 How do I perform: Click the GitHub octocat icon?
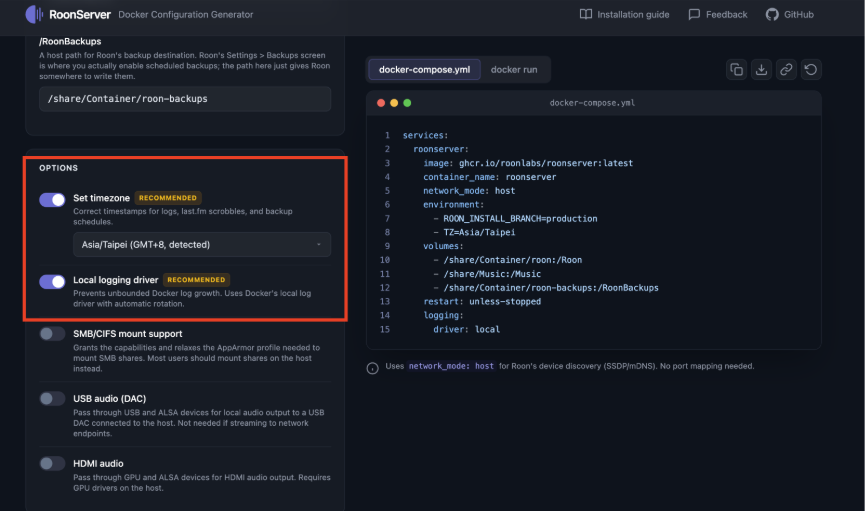pyautogui.click(x=772, y=14)
